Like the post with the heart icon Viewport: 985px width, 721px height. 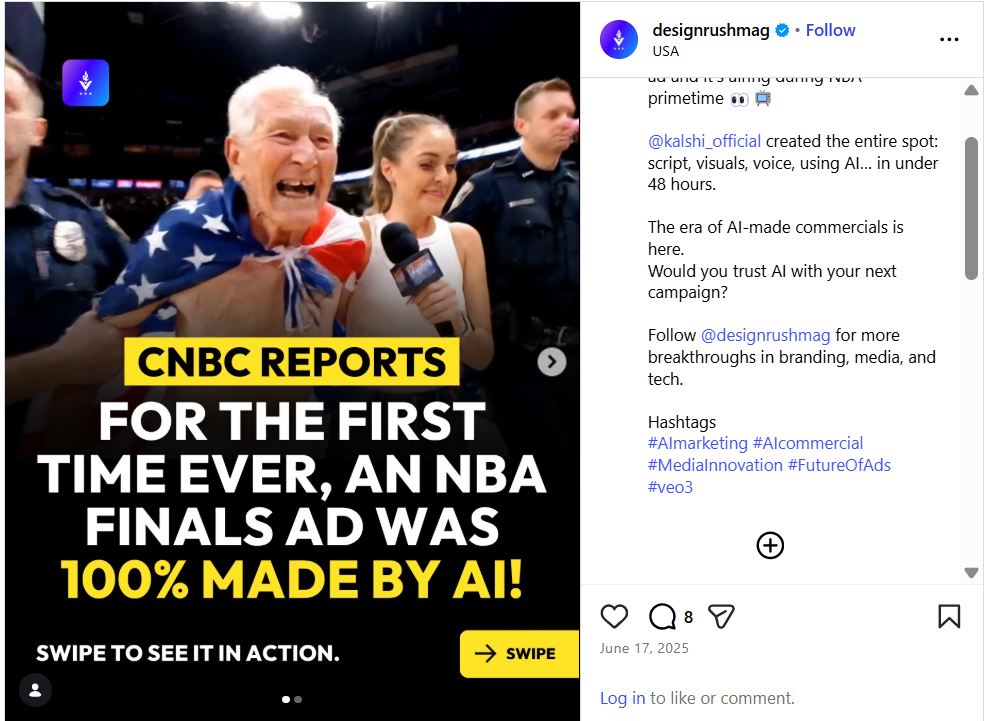614,616
